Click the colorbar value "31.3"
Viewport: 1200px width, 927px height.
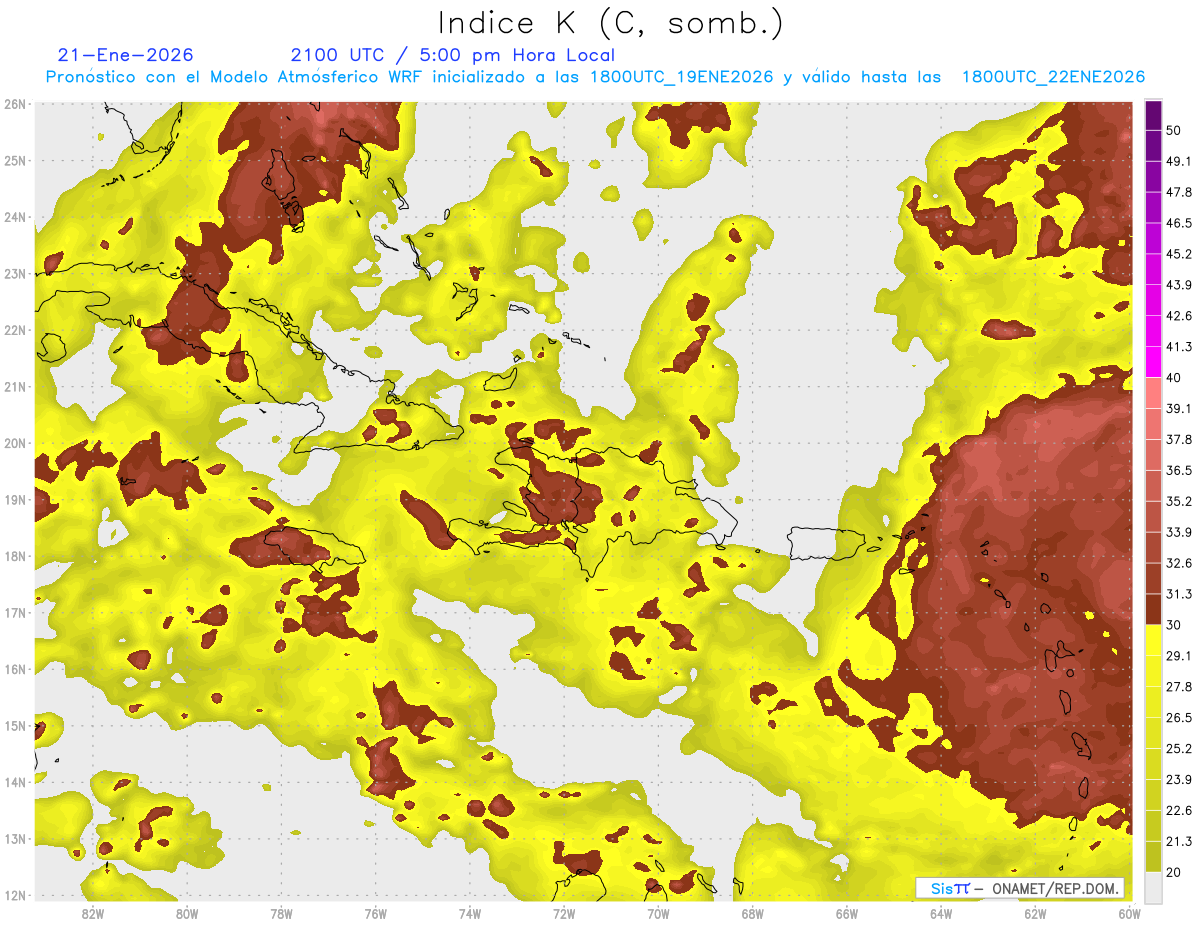pos(1179,594)
